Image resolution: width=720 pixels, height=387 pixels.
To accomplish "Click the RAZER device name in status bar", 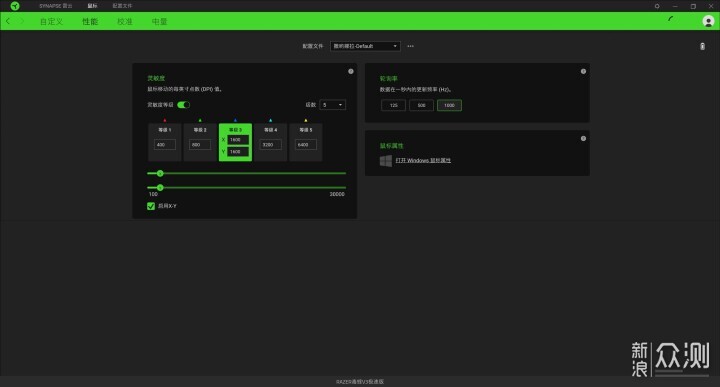I will [x=360, y=381].
